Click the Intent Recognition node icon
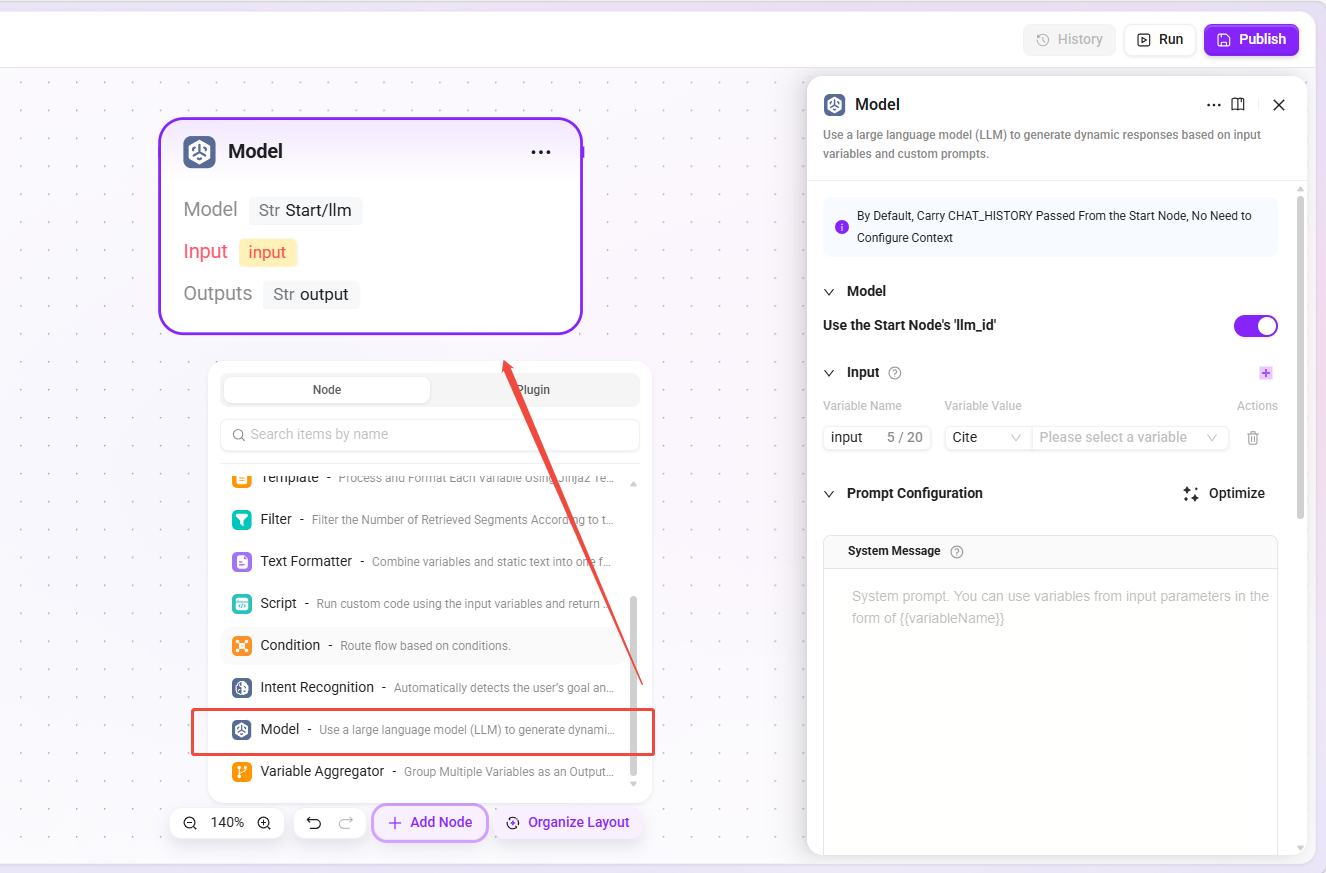1326x873 pixels. (x=242, y=688)
